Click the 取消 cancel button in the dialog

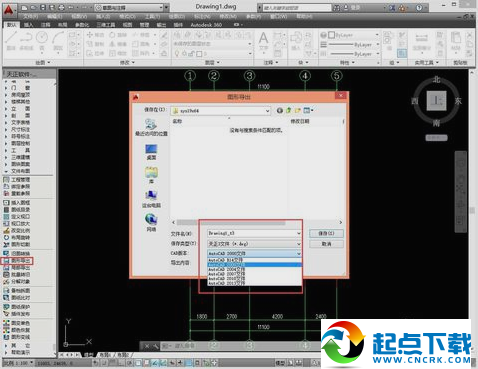coord(326,244)
